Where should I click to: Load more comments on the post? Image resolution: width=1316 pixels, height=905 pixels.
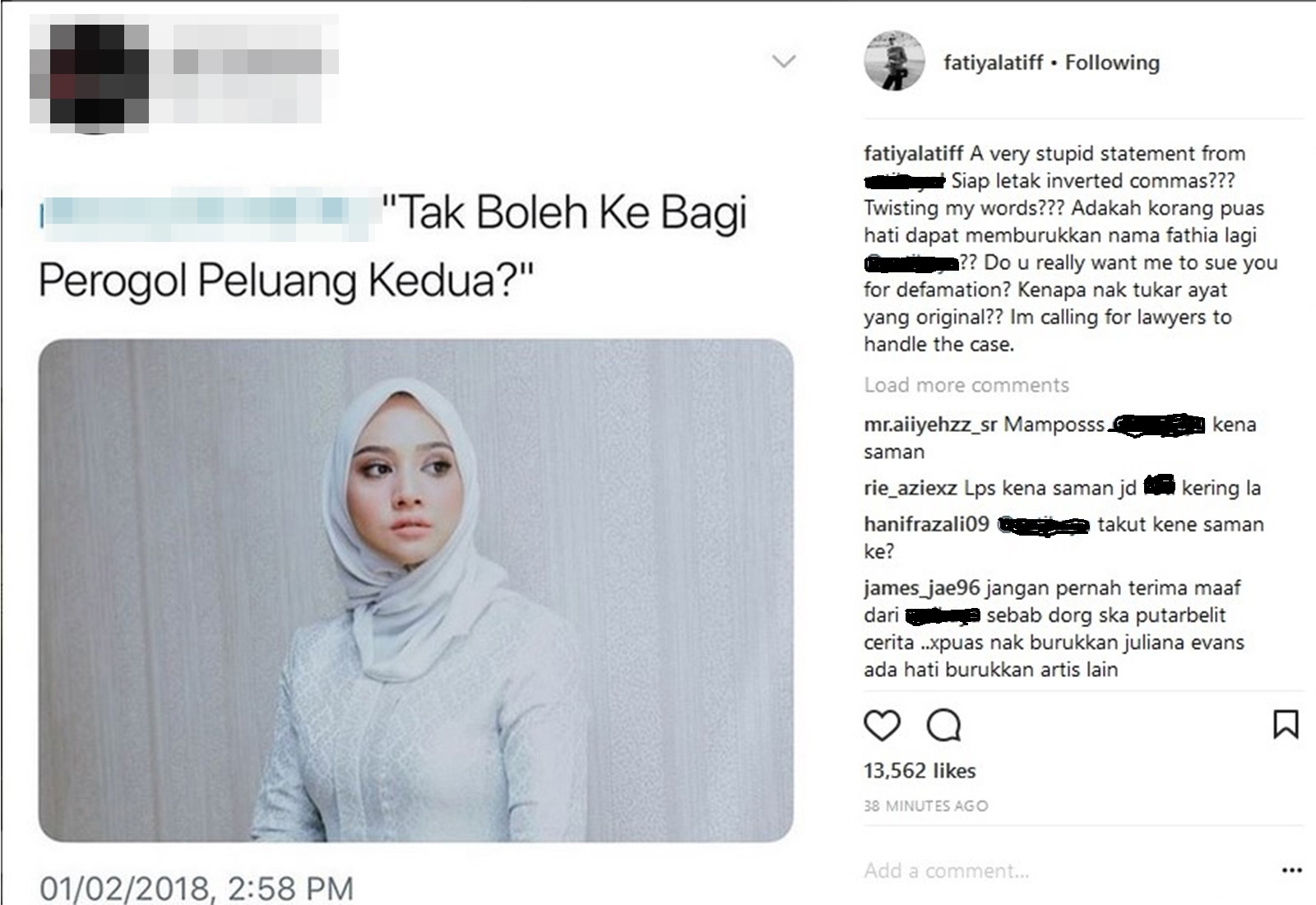pos(966,385)
